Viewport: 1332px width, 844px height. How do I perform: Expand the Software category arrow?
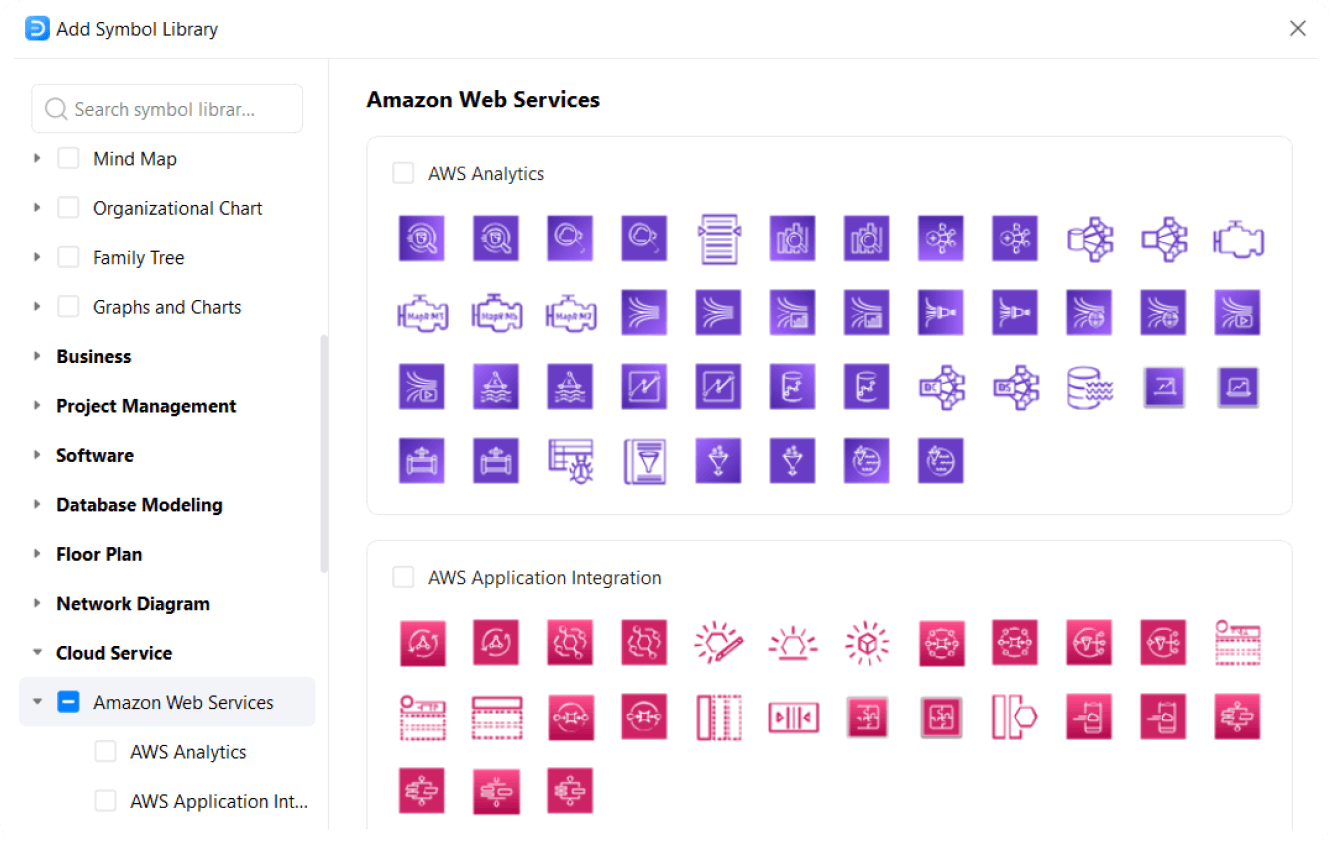coord(37,455)
